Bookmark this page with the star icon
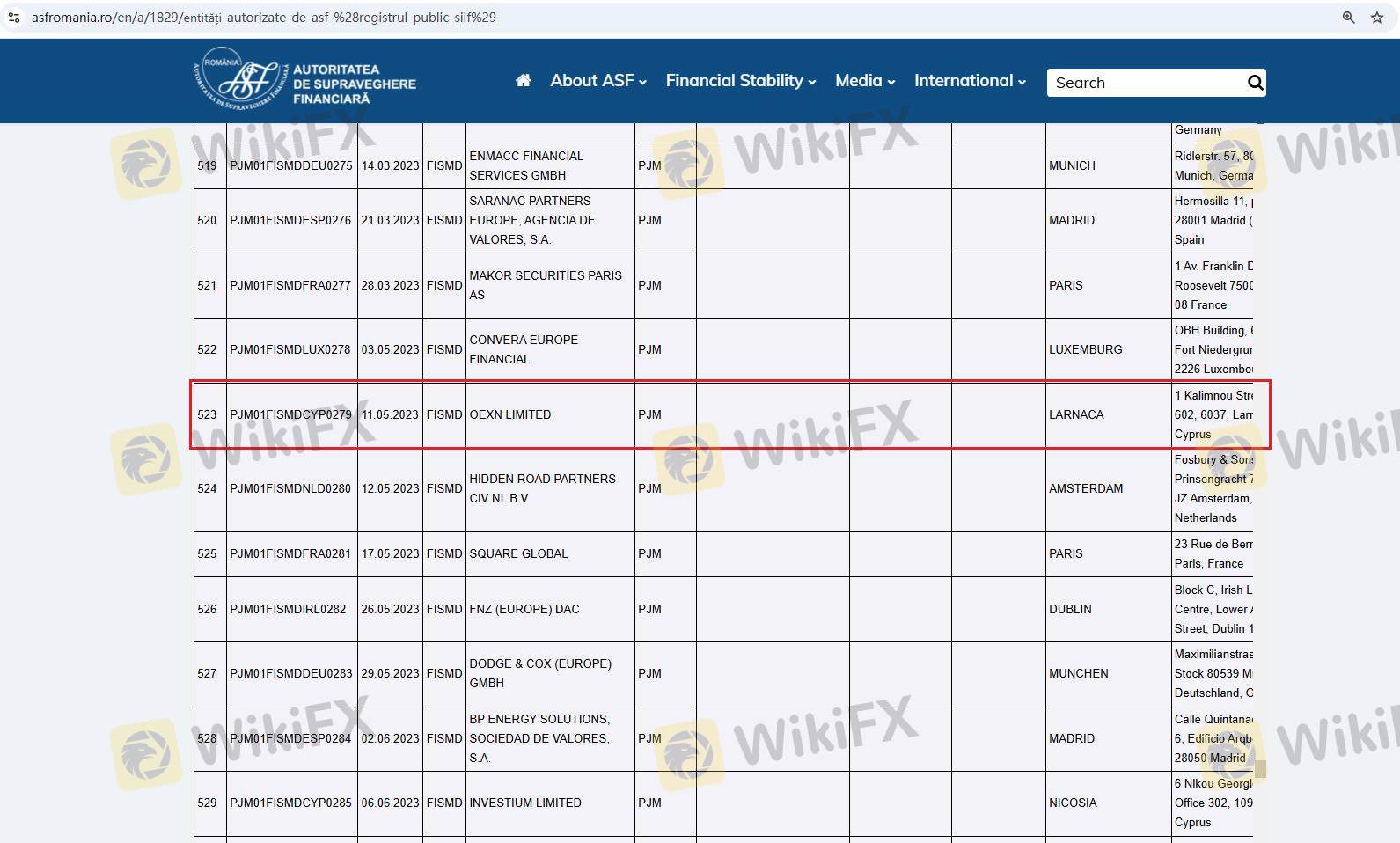Viewport: 1400px width, 843px height. click(x=1377, y=18)
